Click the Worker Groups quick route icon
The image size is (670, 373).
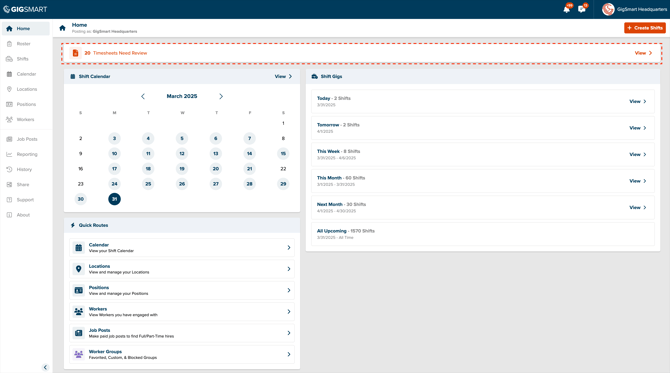[x=79, y=354]
